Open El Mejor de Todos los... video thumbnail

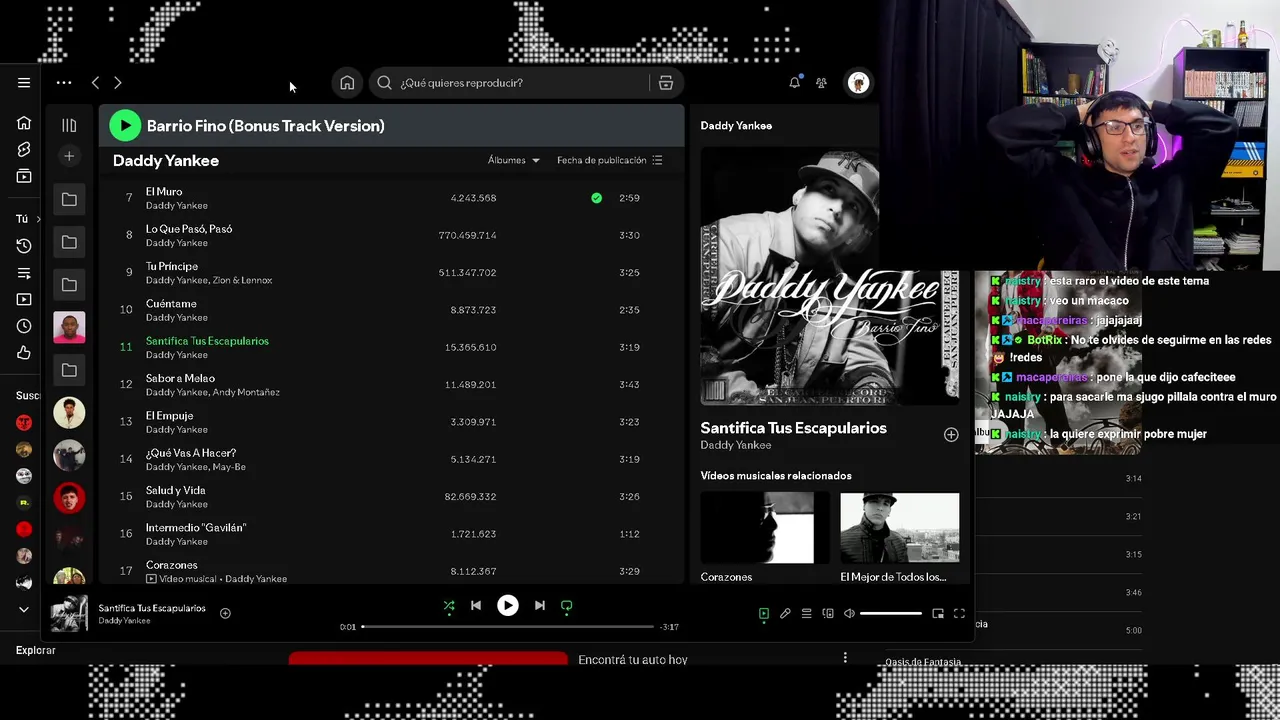[x=899, y=527]
